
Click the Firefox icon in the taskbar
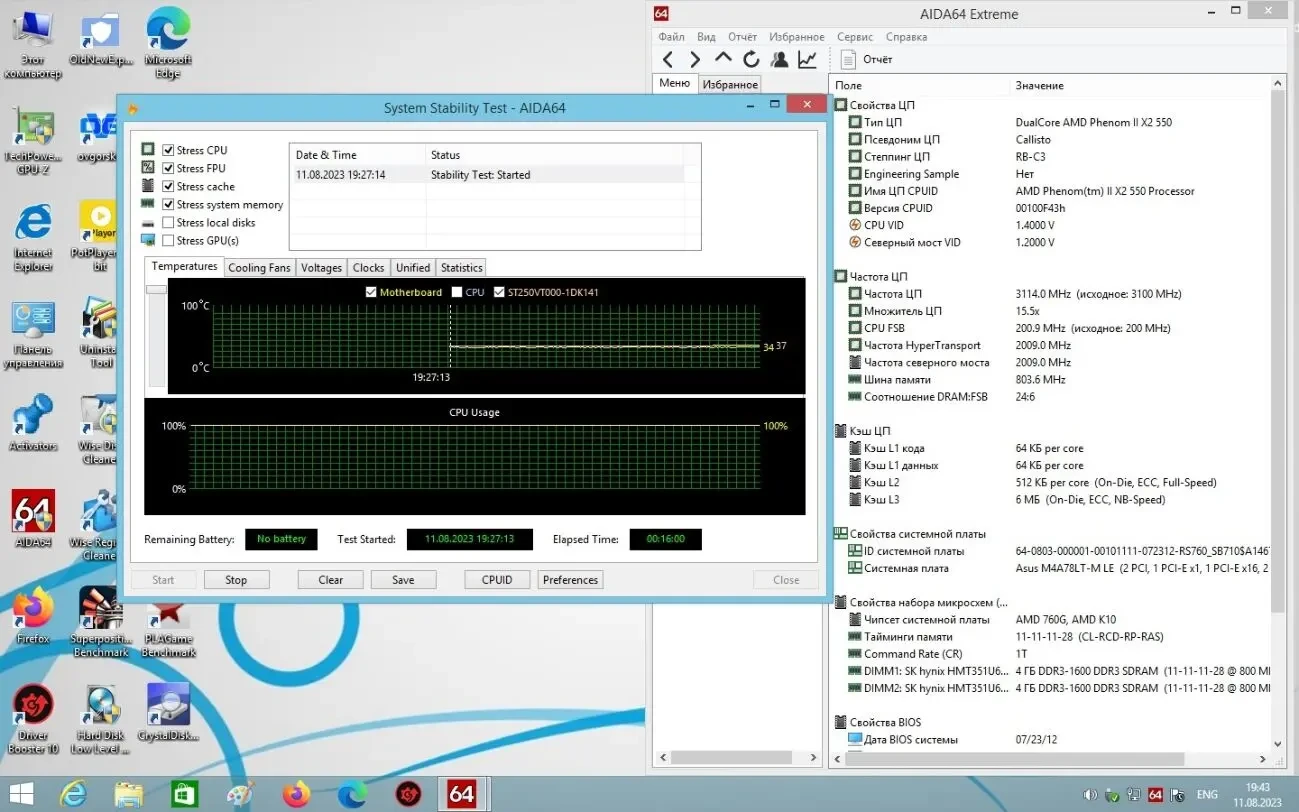[296, 794]
